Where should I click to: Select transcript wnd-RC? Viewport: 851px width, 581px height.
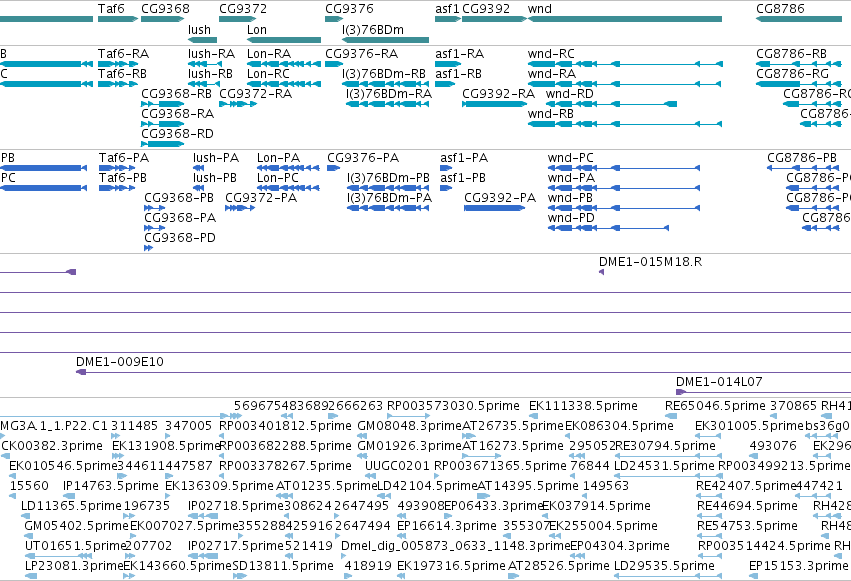tap(625, 64)
